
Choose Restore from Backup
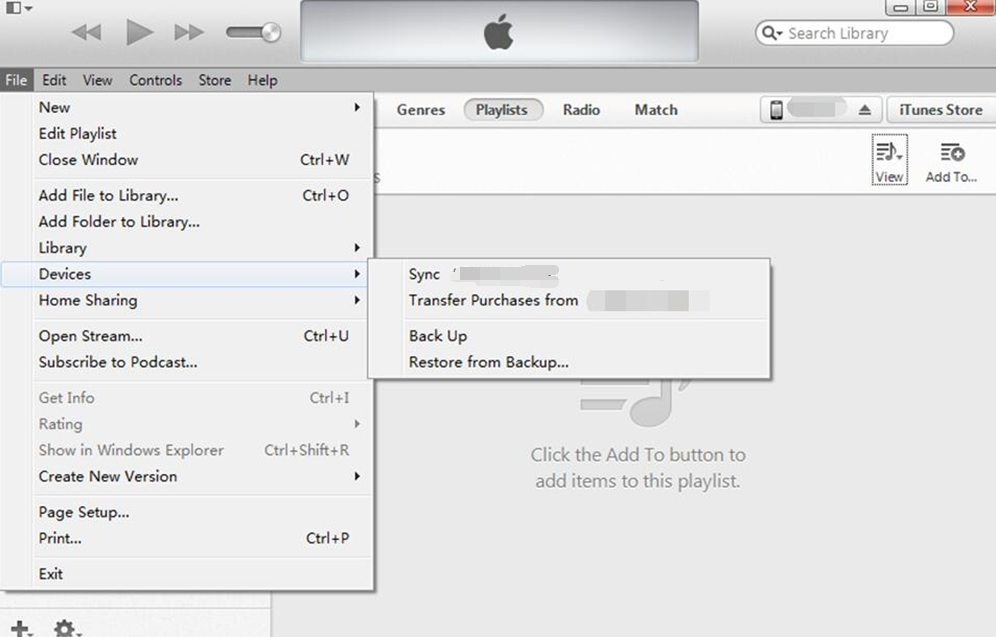click(569, 361)
